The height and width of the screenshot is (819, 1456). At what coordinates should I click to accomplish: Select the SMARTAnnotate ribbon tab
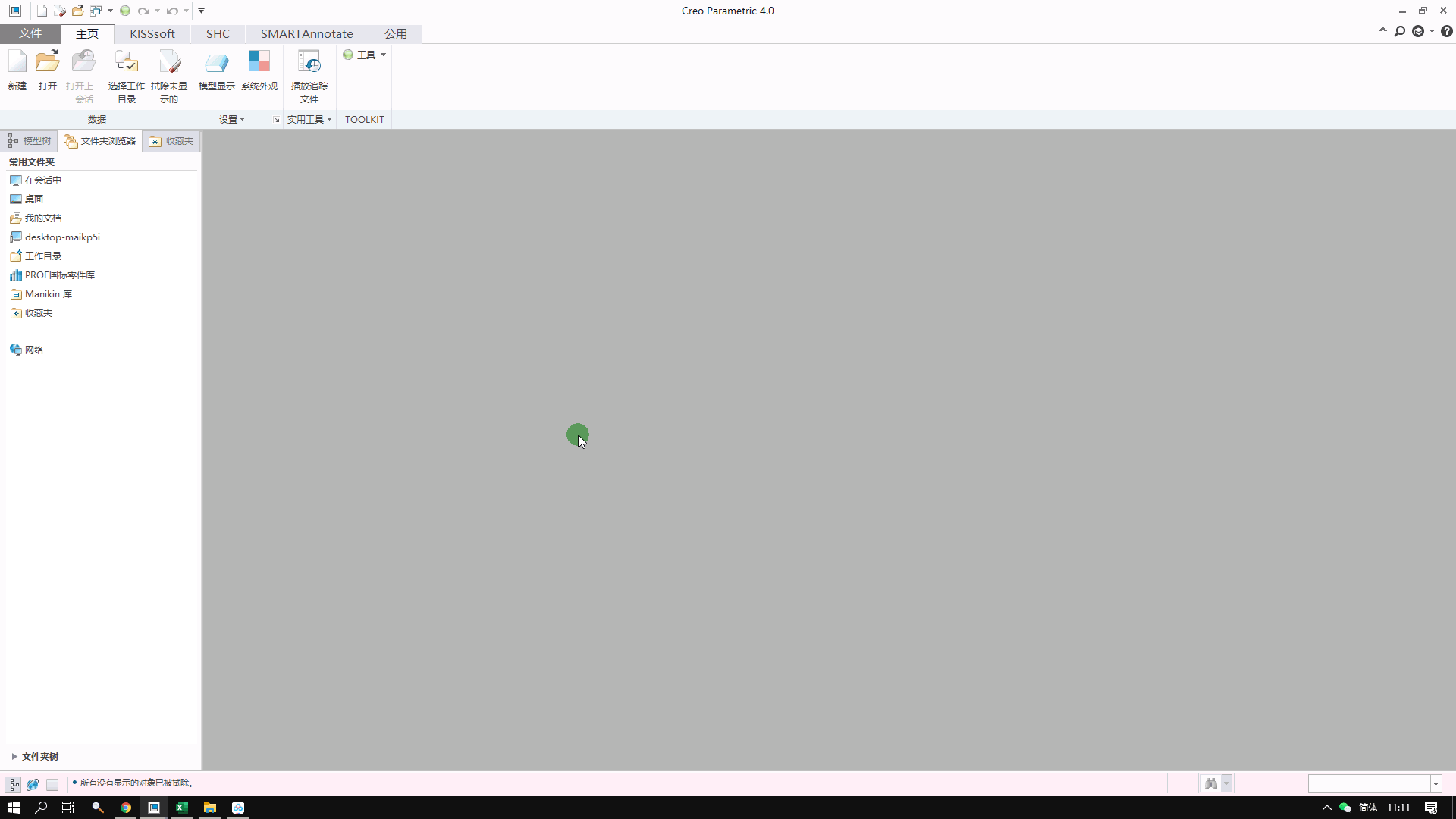[x=306, y=33]
